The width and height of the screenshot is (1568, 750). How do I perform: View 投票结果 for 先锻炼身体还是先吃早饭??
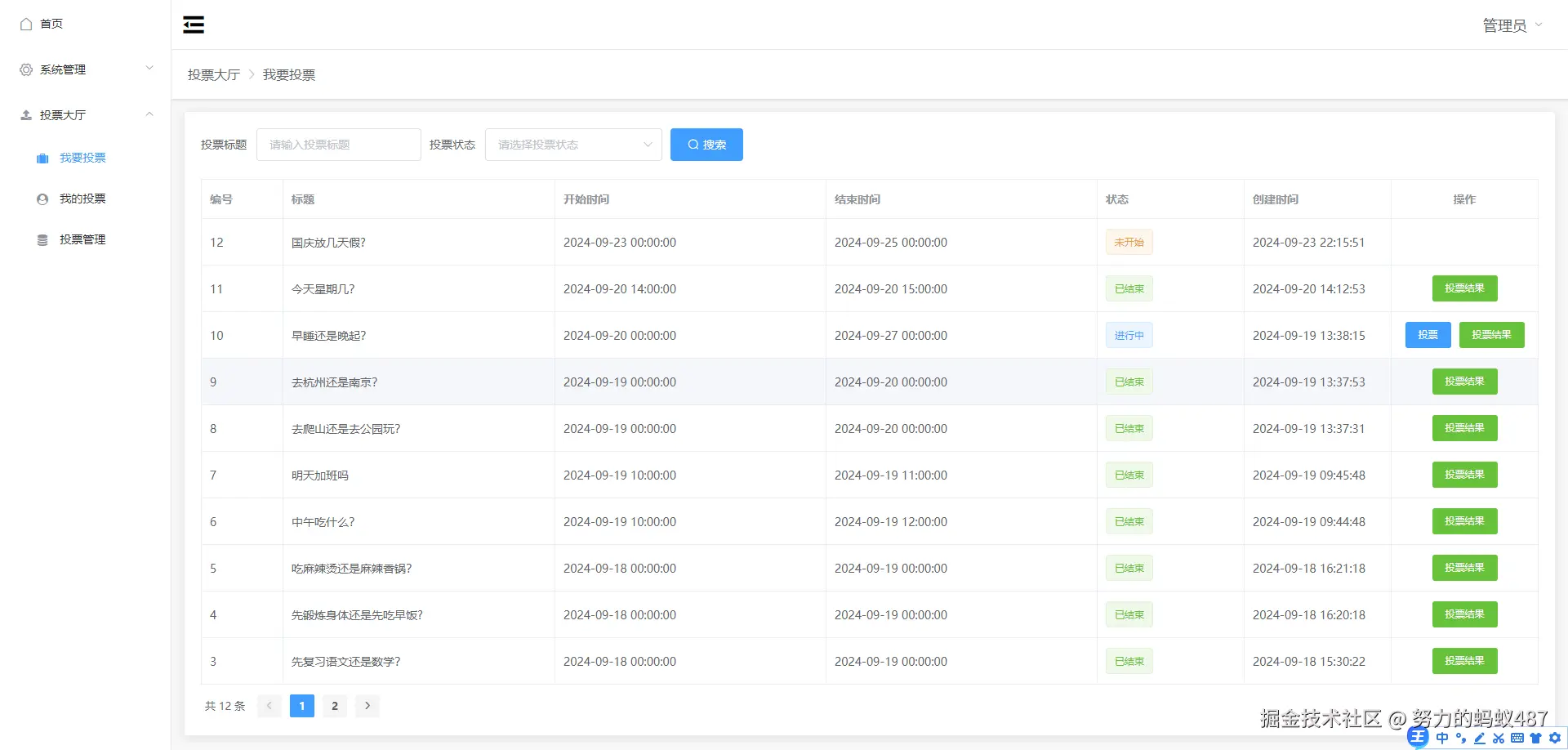(1465, 614)
